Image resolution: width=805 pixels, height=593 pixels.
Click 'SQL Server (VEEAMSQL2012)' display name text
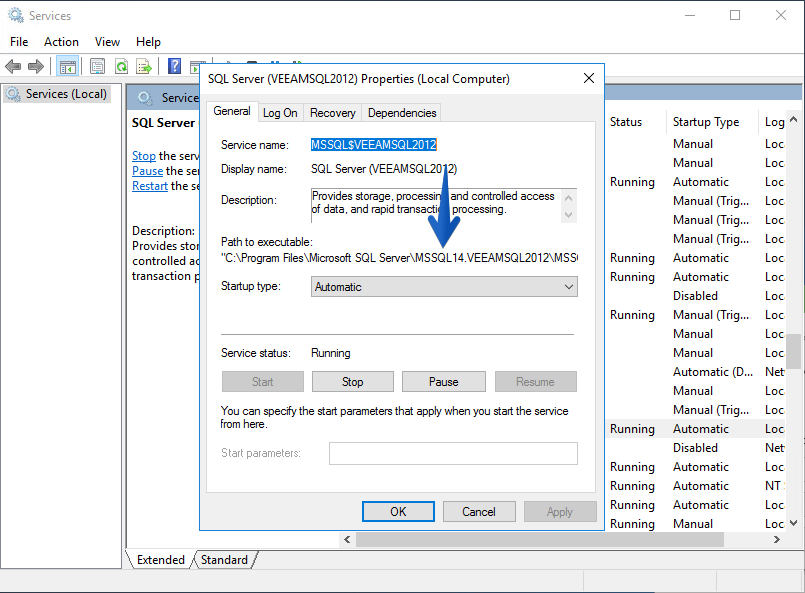384,169
